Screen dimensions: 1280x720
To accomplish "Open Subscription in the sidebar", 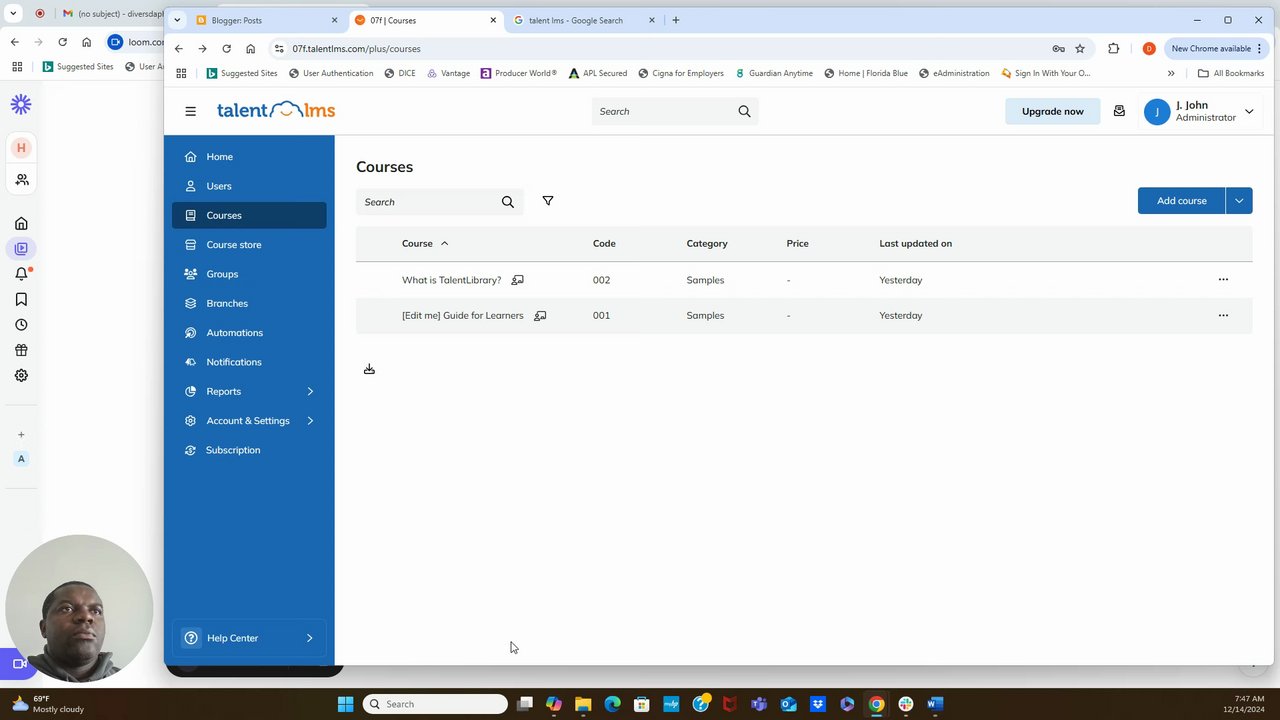I will point(249,450).
